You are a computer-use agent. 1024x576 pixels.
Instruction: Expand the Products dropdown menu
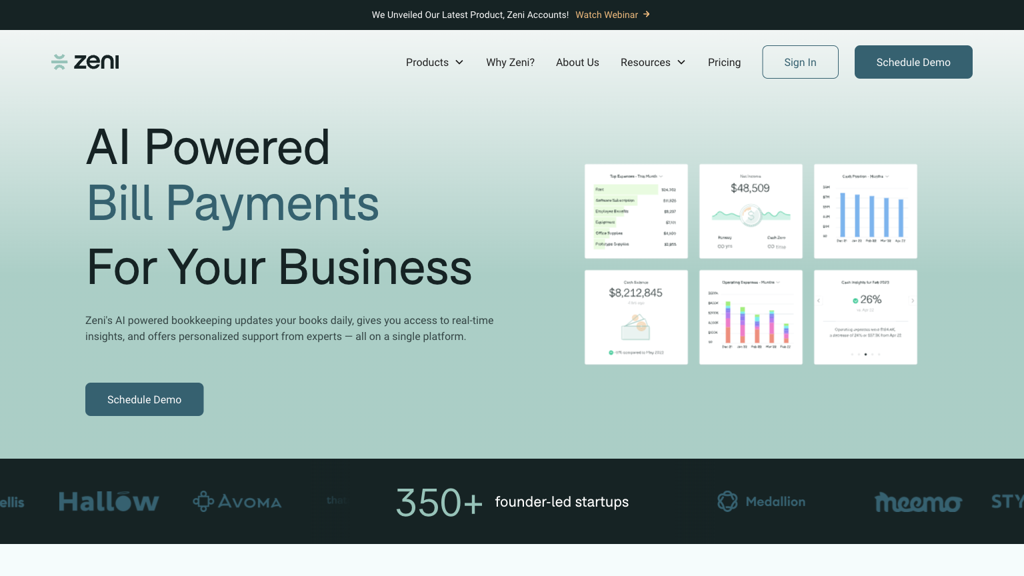434,62
